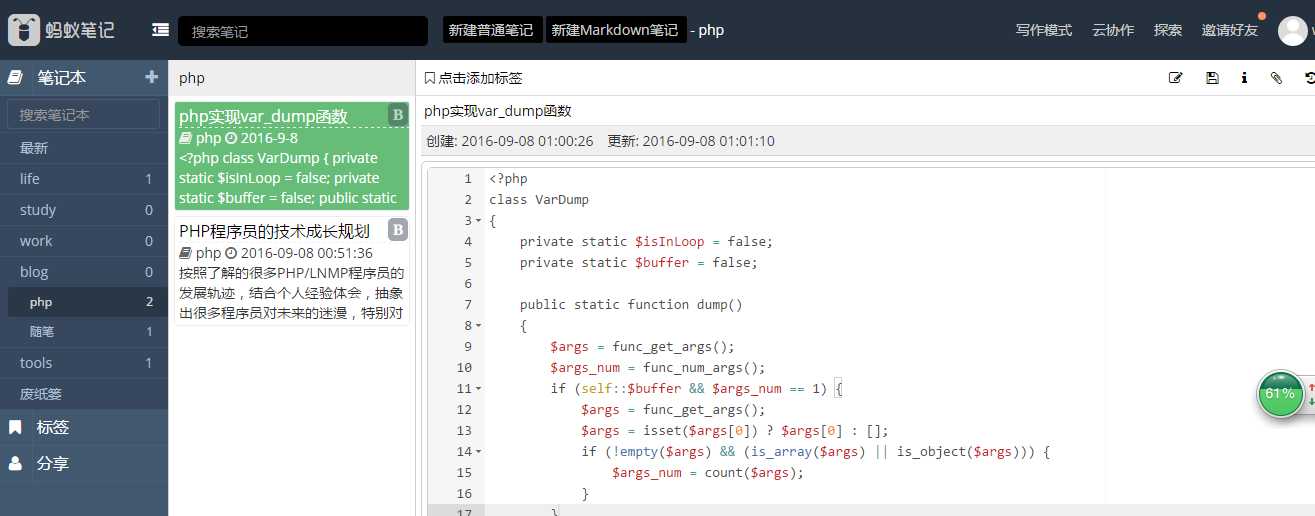
Task: Focus the 搜索笔记本 notebook search field
Action: [84, 114]
